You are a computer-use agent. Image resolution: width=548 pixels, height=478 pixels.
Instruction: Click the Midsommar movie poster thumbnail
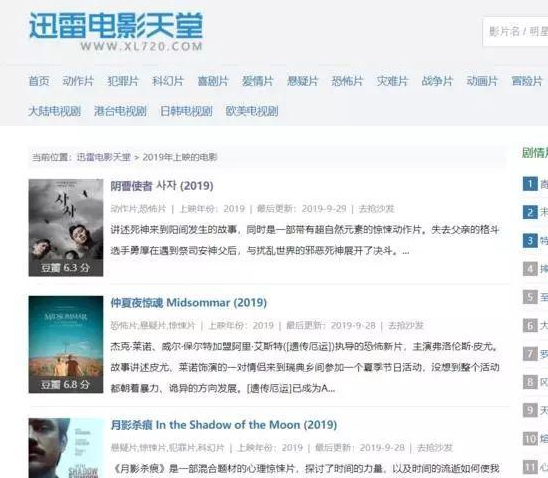[66, 344]
